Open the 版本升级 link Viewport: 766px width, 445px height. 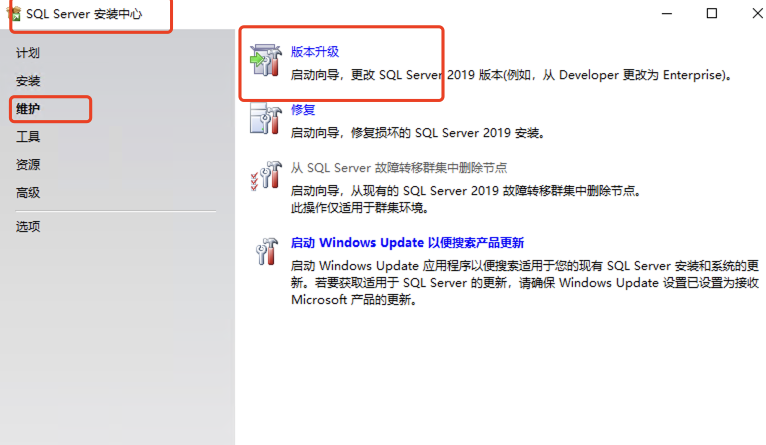309,52
